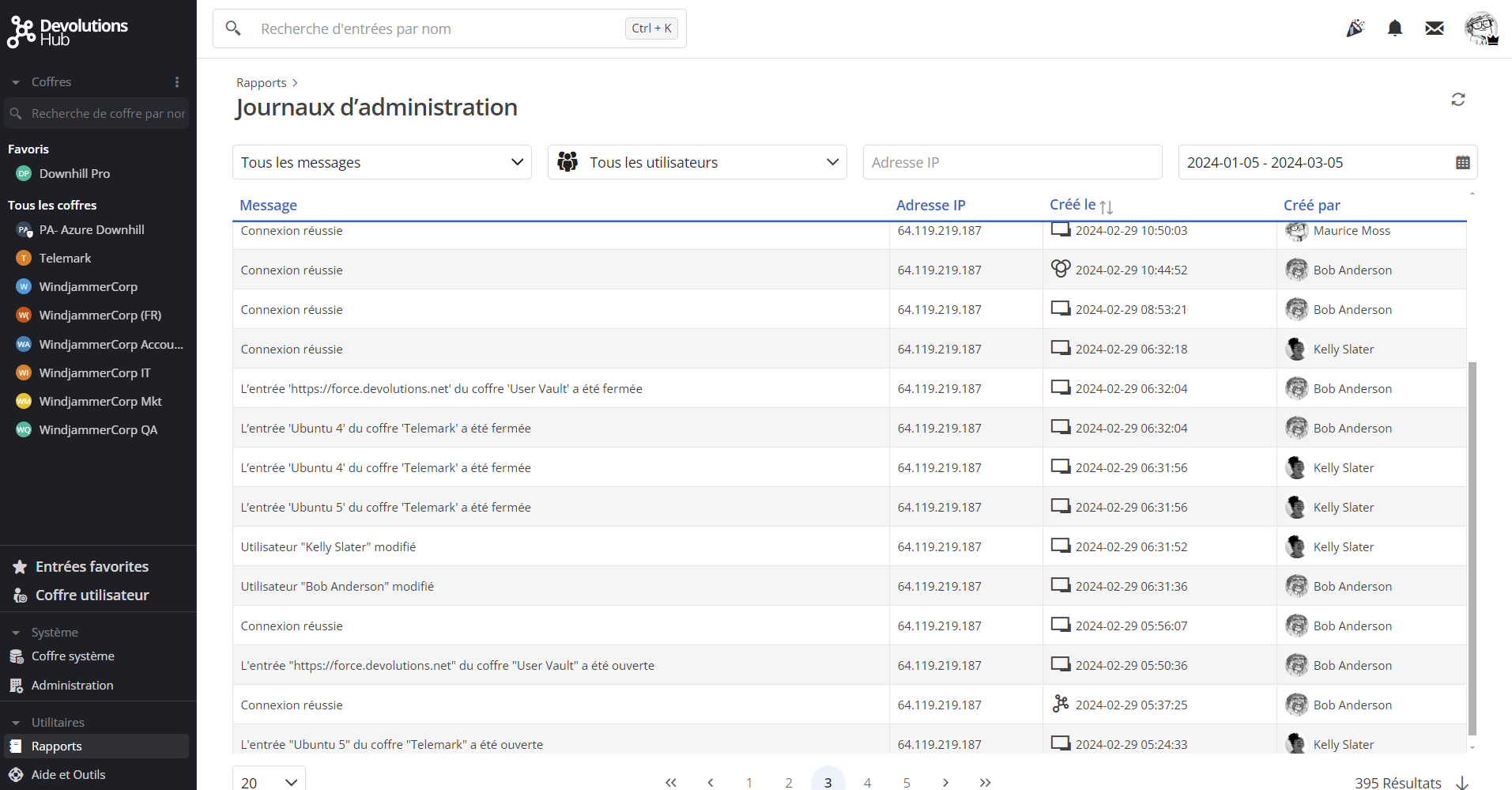Click the Hub icon on the 05:37:25 row
The image size is (1512, 790).
click(x=1061, y=703)
